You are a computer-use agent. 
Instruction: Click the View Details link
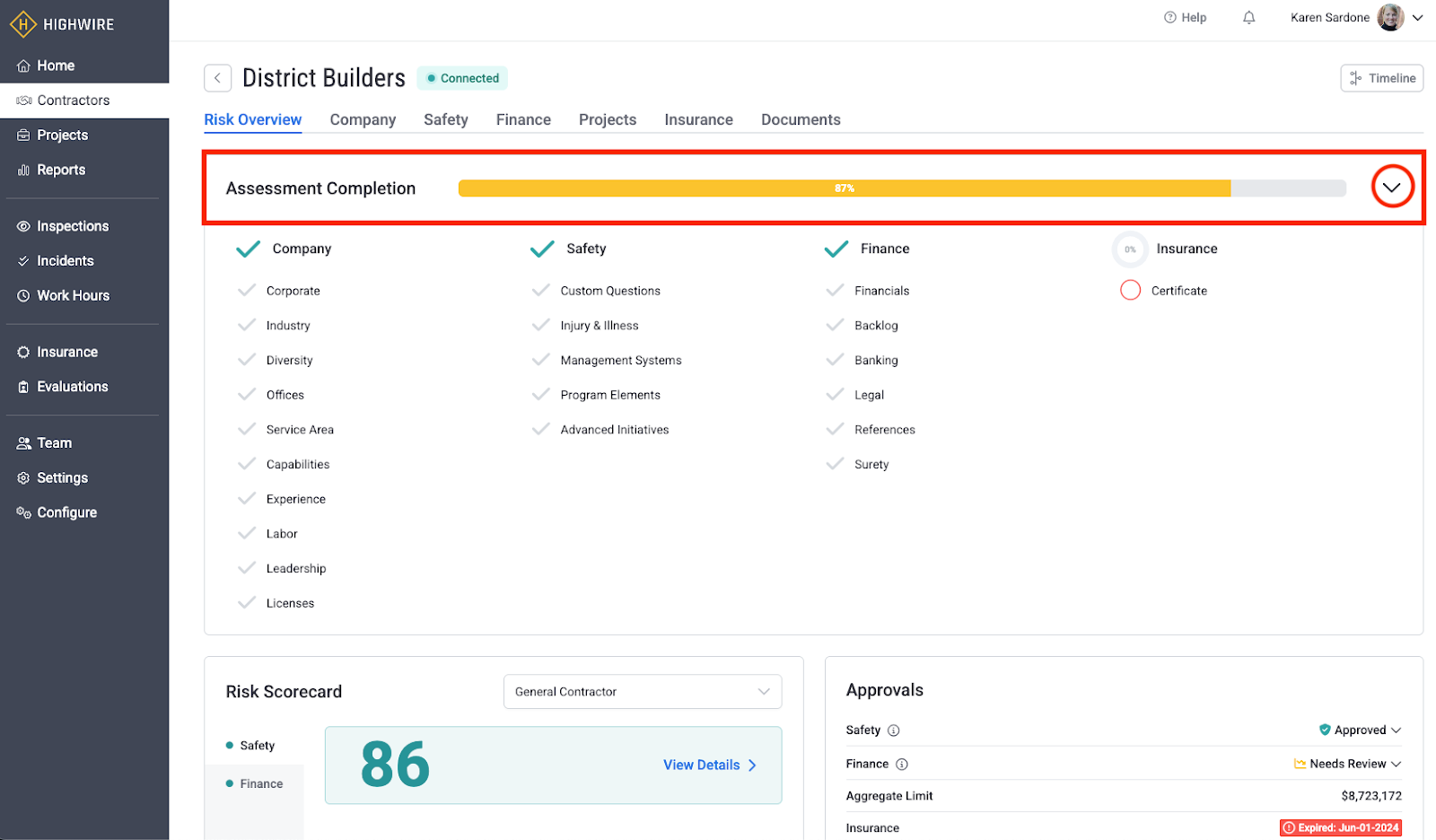point(709,766)
